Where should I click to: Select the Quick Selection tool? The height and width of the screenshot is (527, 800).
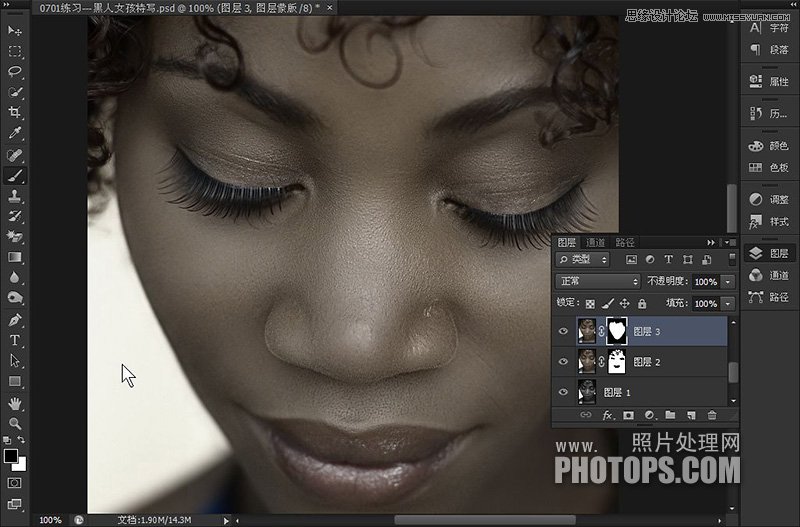tap(15, 92)
